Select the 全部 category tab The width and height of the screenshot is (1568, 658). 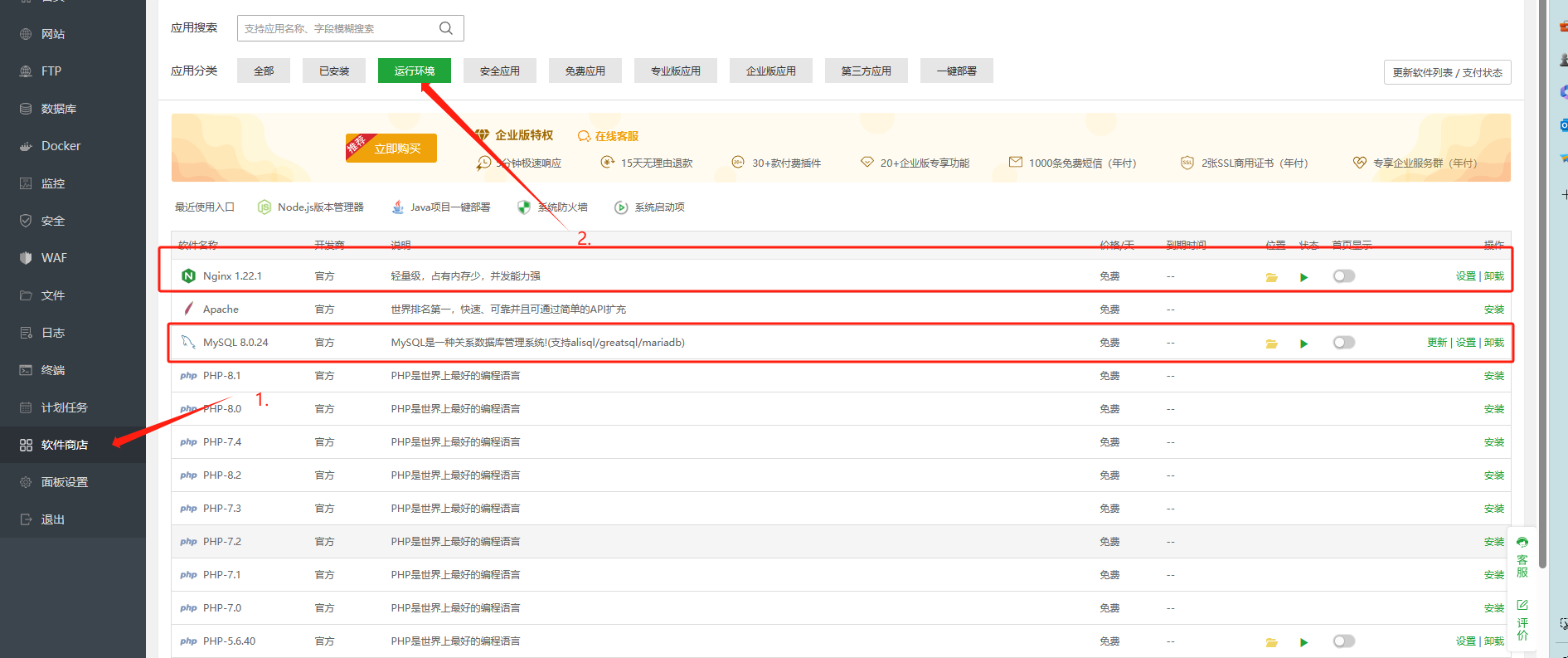(x=264, y=71)
